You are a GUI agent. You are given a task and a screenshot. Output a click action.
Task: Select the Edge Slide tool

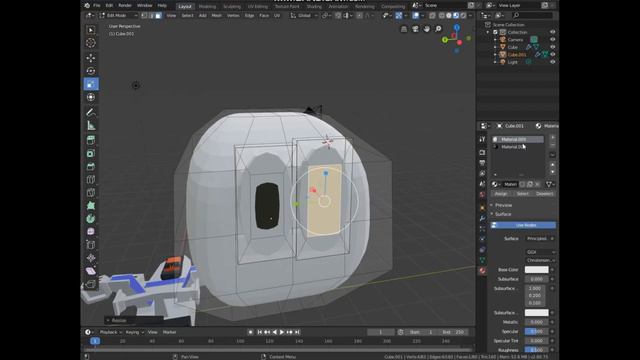(91, 244)
